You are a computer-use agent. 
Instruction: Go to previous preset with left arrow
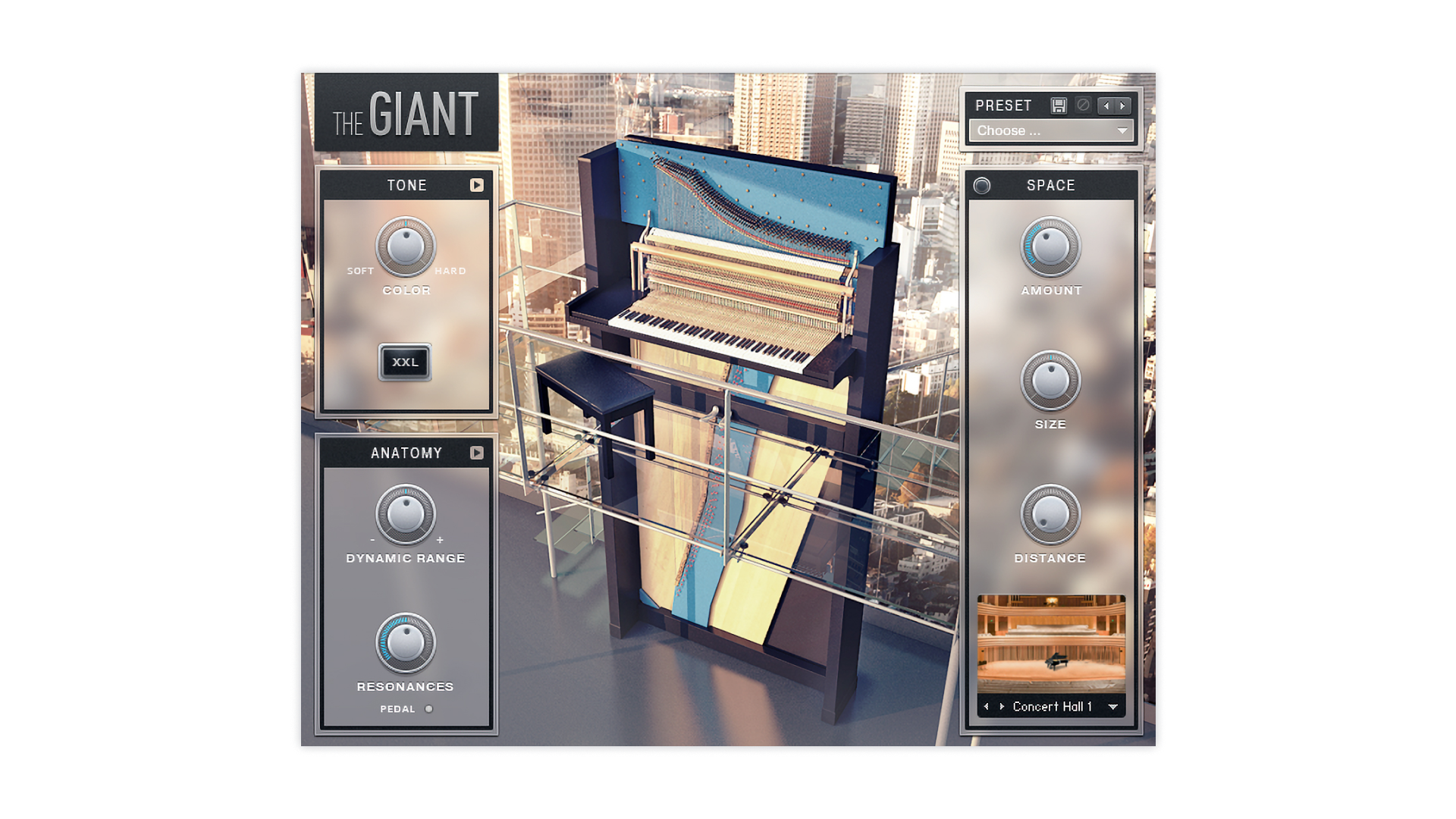click(x=1106, y=105)
